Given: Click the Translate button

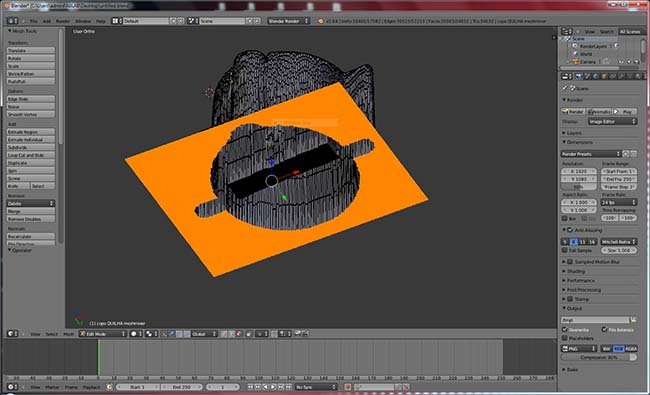Looking at the screenshot, I should pyautogui.click(x=31, y=50).
